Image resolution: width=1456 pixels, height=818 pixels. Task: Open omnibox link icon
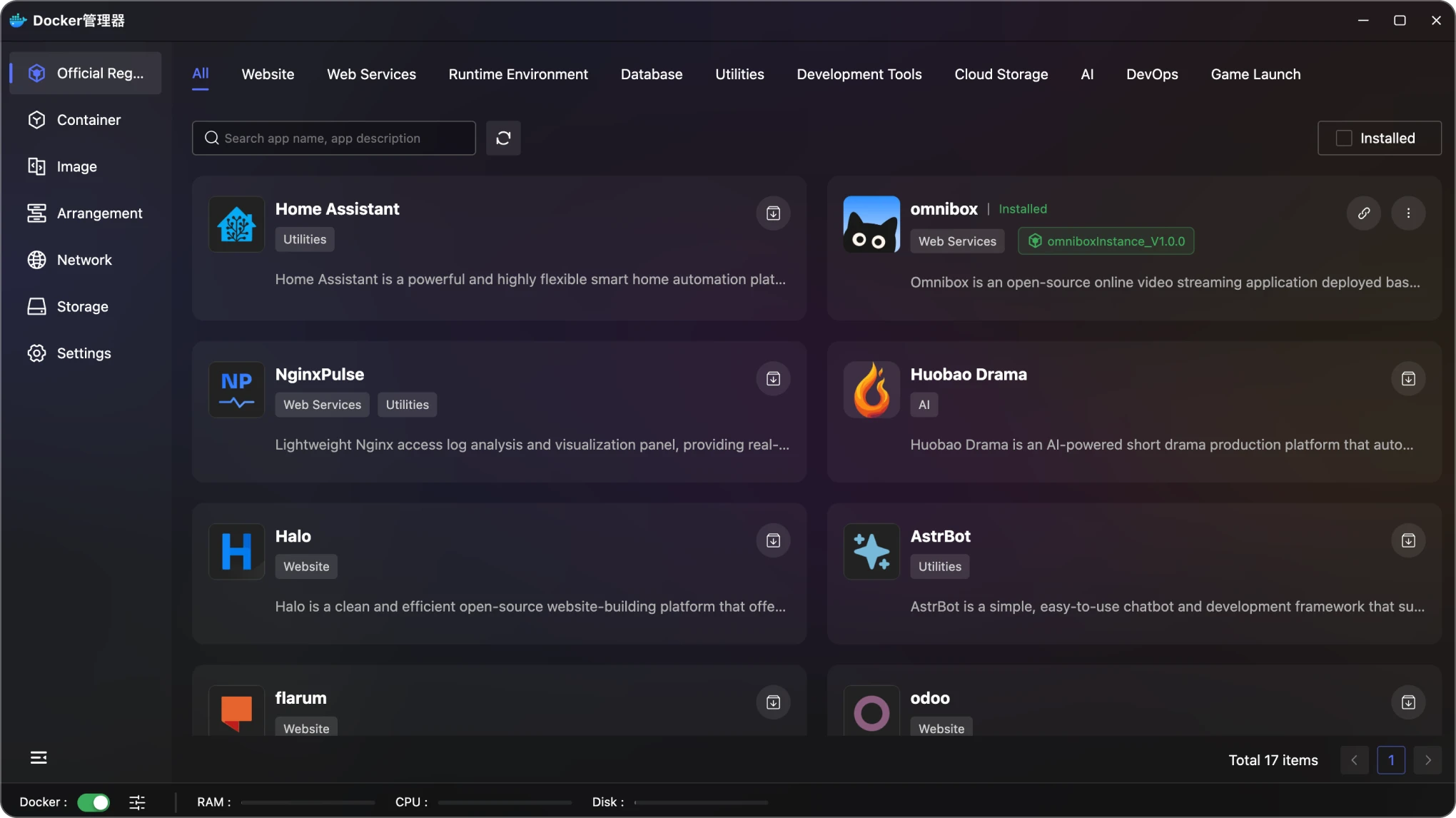[x=1363, y=213]
